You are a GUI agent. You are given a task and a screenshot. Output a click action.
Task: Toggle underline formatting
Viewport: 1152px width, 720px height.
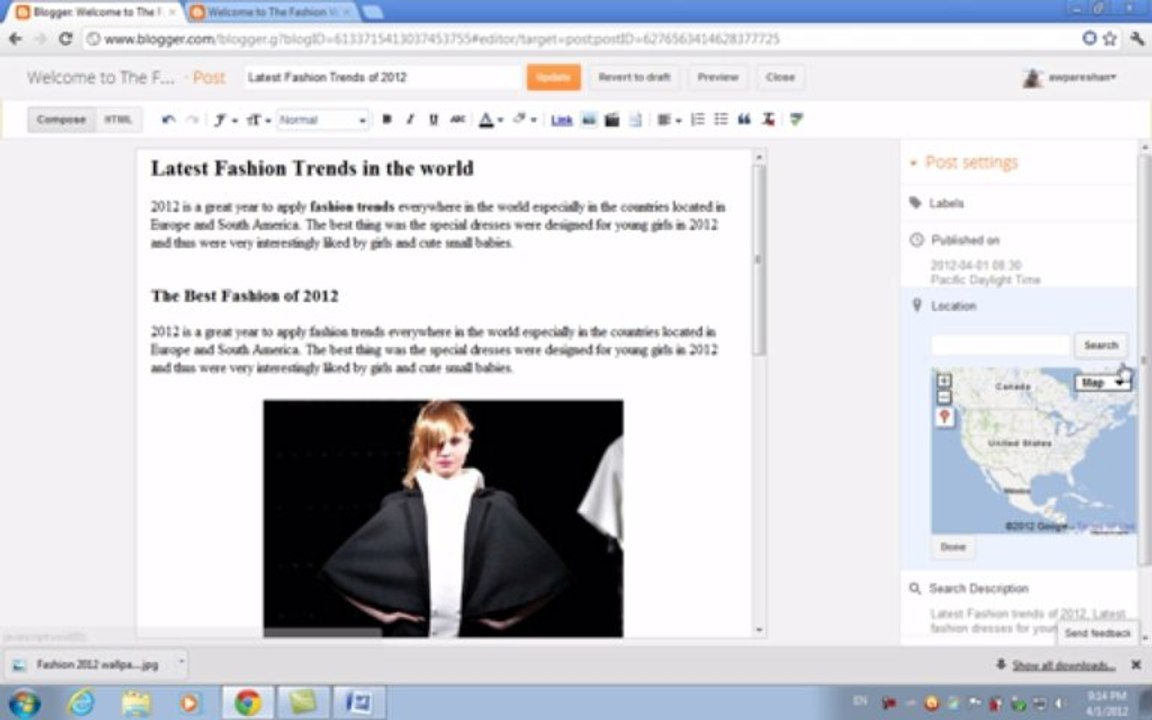click(433, 120)
